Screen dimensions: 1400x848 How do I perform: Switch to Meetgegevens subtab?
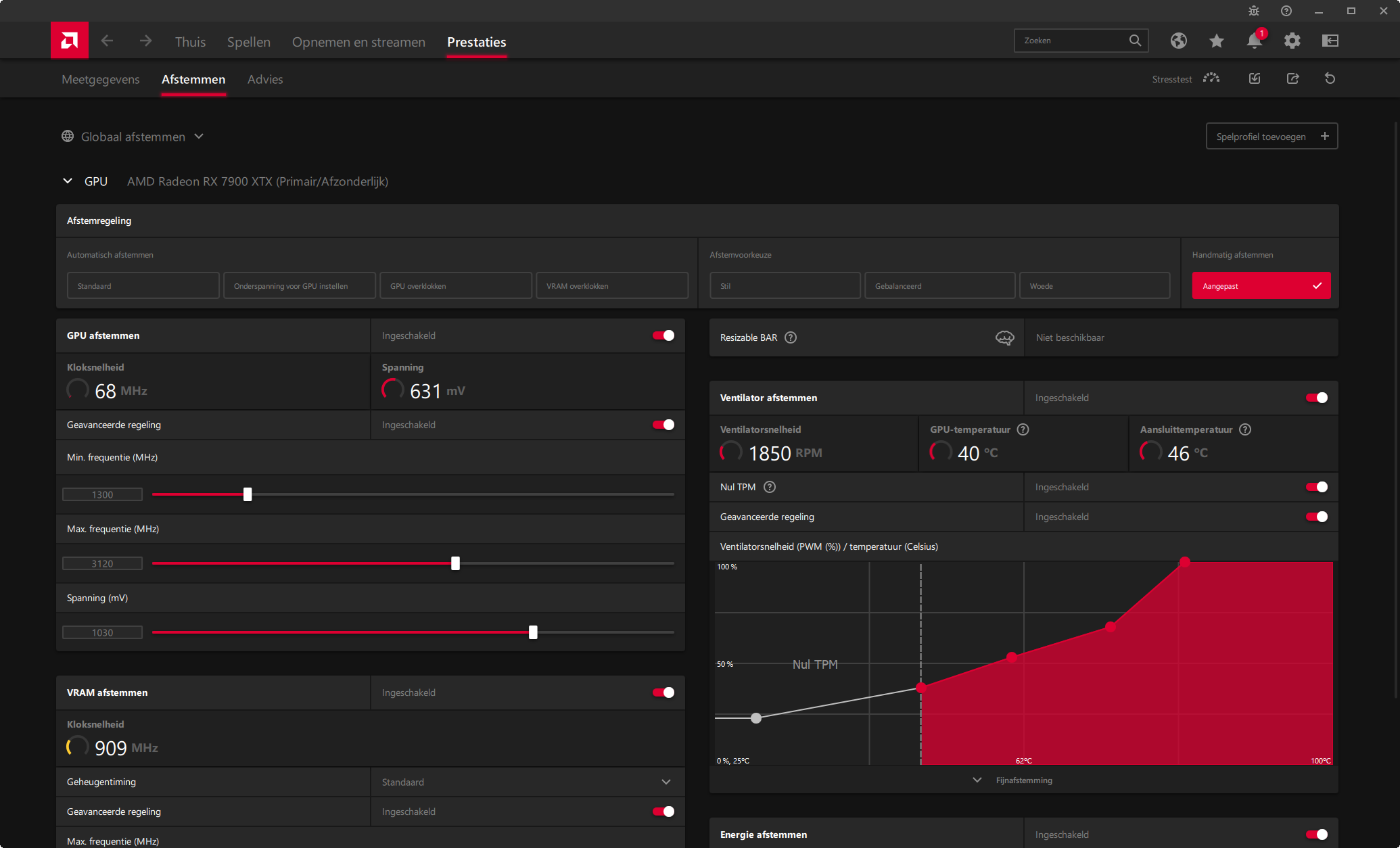(101, 79)
